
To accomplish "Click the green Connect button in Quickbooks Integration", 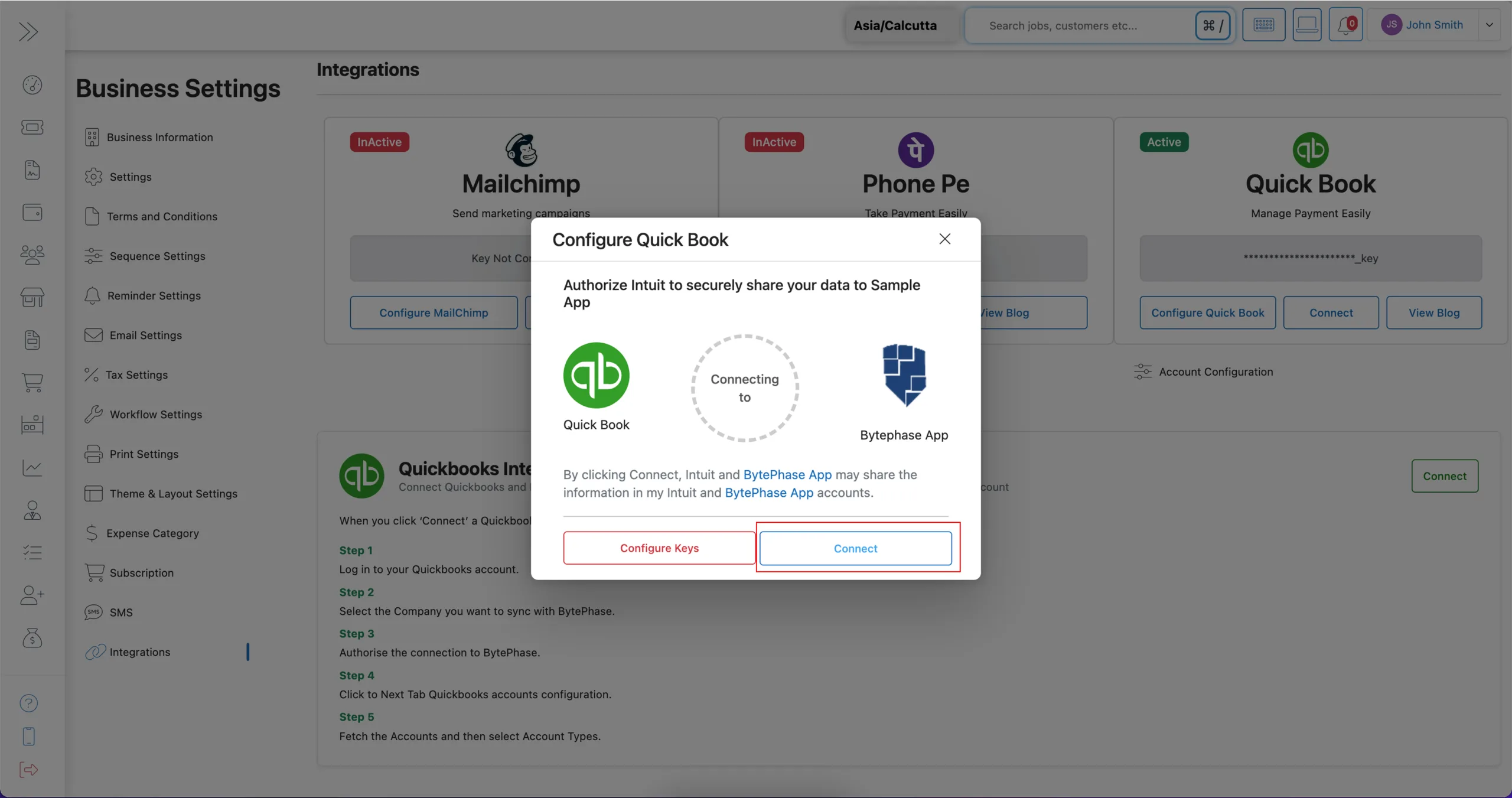I will pos(1444,475).
